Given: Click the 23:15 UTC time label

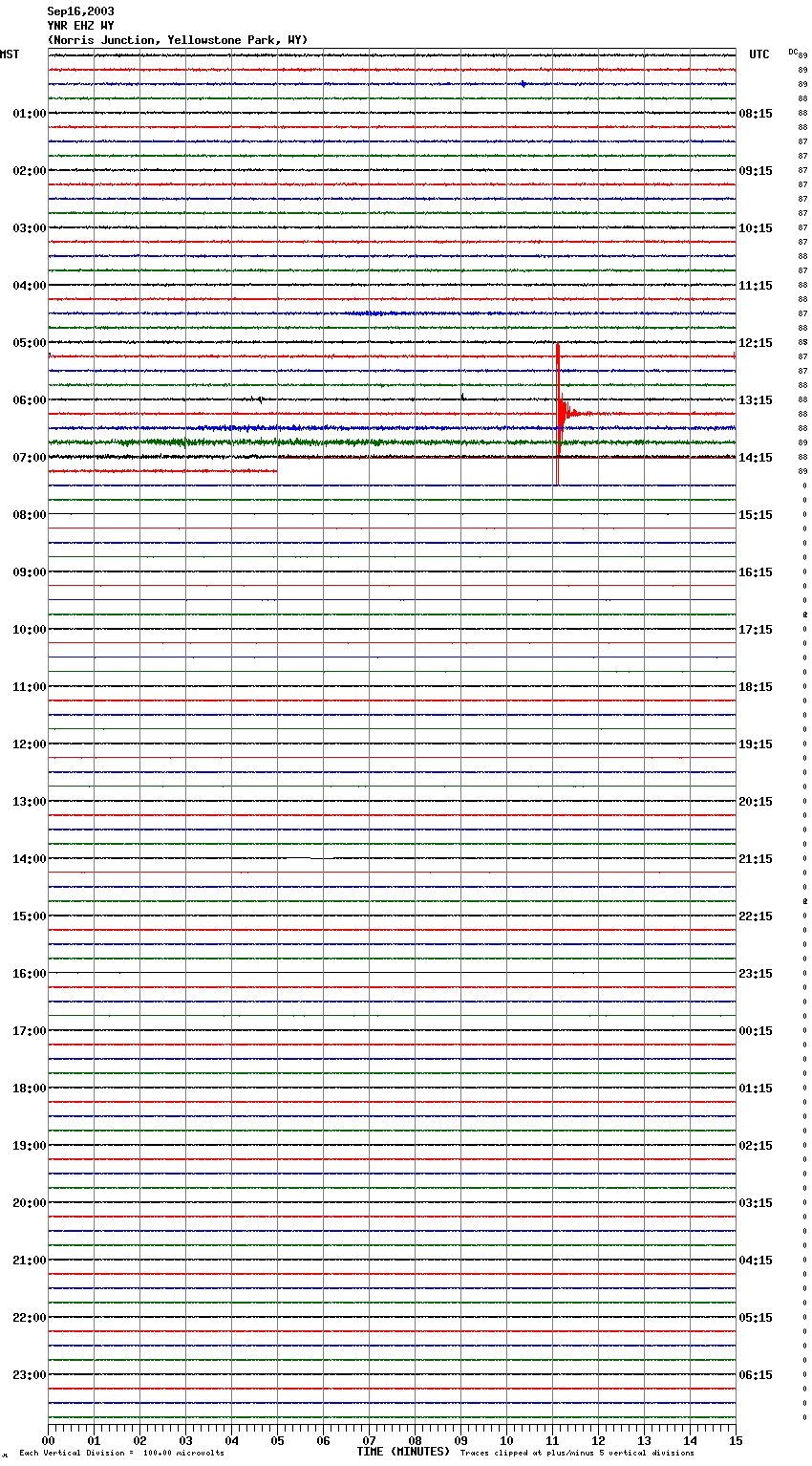Looking at the screenshot, I should point(756,974).
